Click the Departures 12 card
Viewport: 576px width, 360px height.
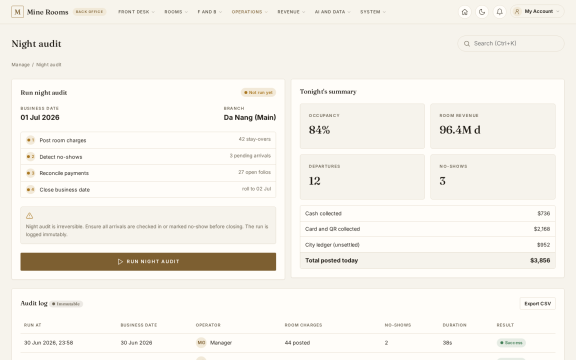click(362, 177)
